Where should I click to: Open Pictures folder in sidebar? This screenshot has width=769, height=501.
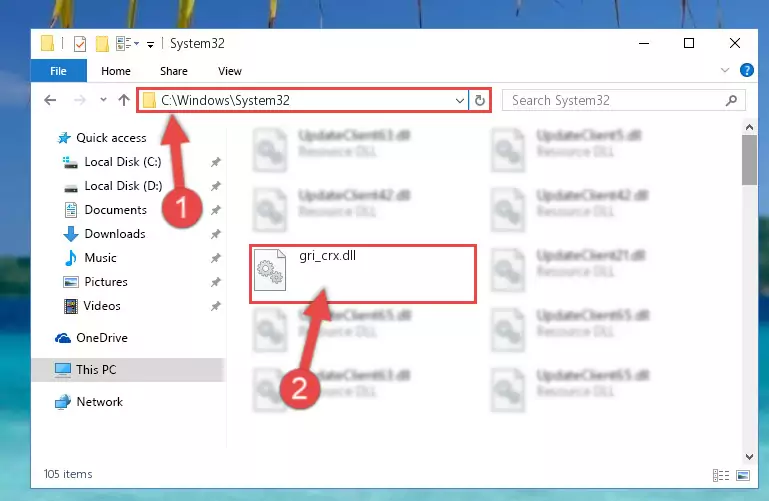(x=105, y=282)
